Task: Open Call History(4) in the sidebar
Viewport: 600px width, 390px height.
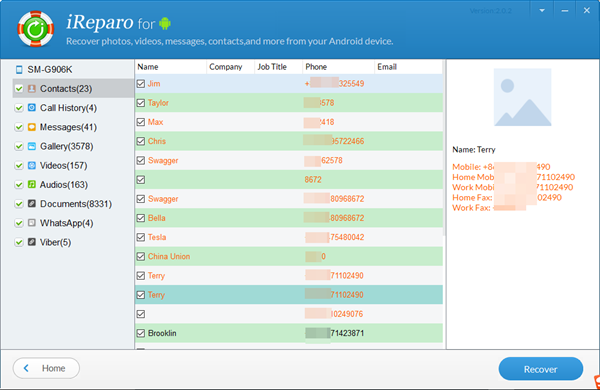Action: (68, 108)
